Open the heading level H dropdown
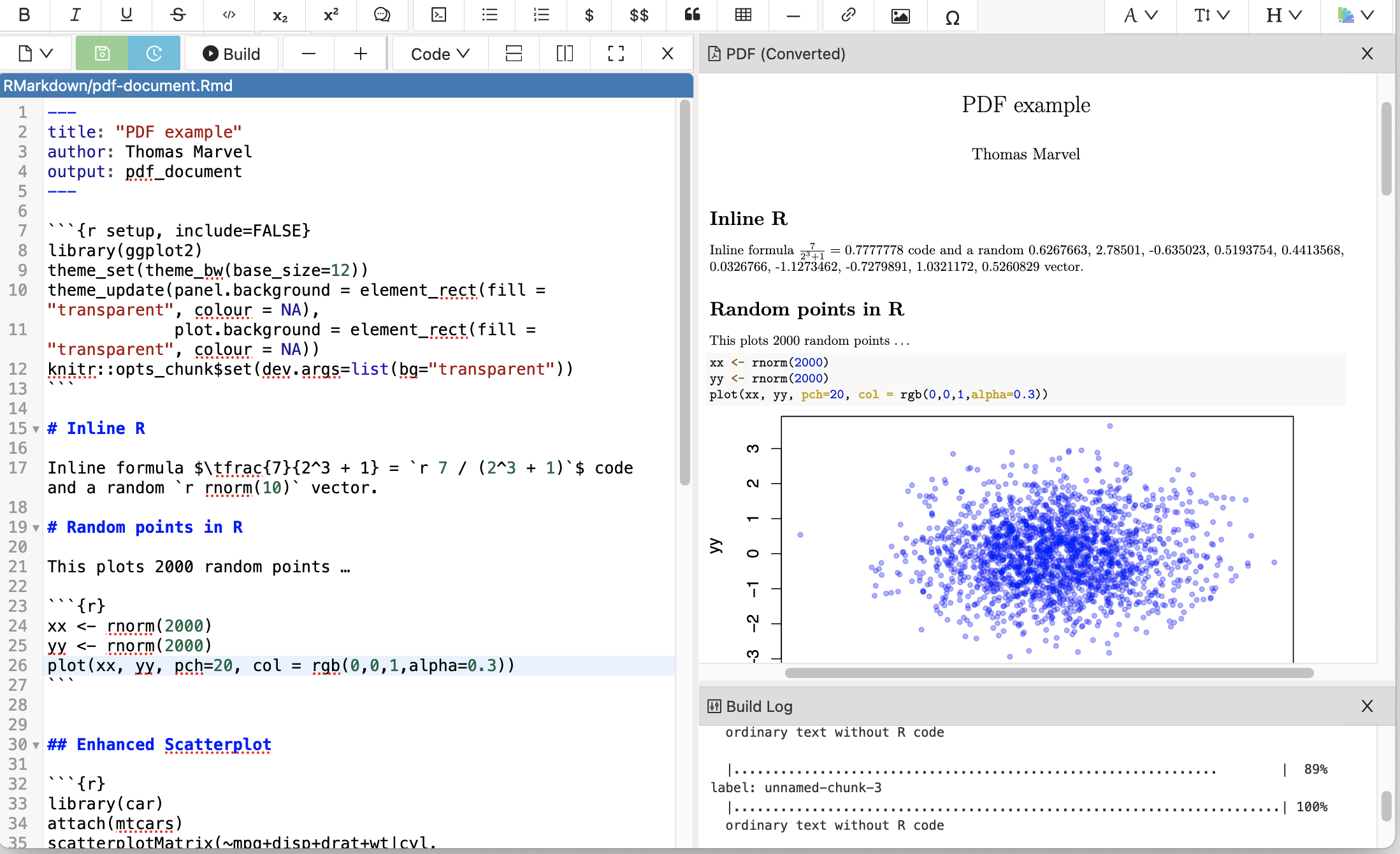The height and width of the screenshot is (854, 1400). 1283,15
